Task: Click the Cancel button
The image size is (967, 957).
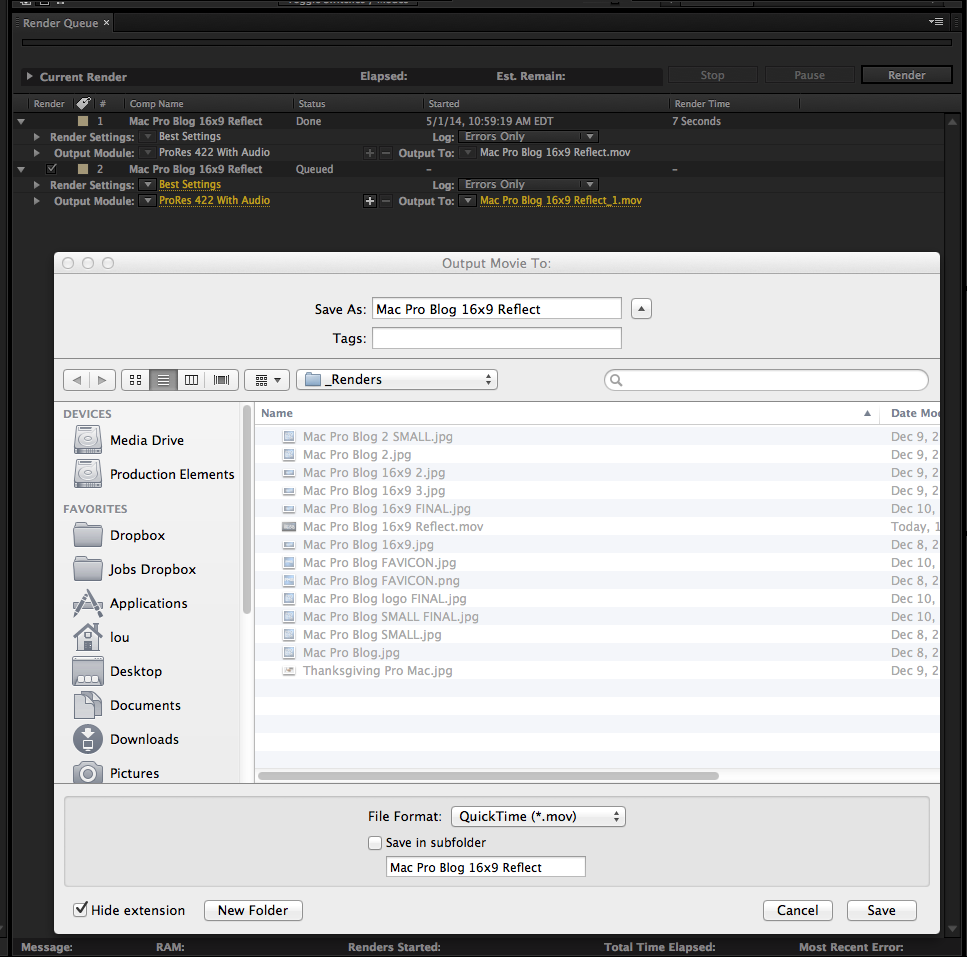Action: coord(797,910)
